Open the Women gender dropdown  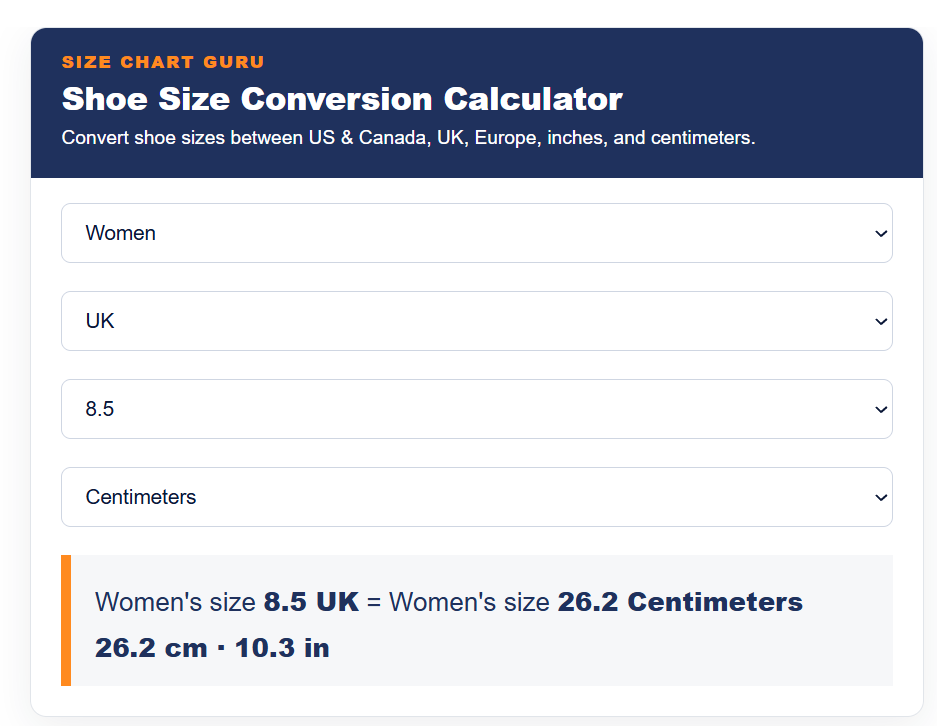coord(476,233)
